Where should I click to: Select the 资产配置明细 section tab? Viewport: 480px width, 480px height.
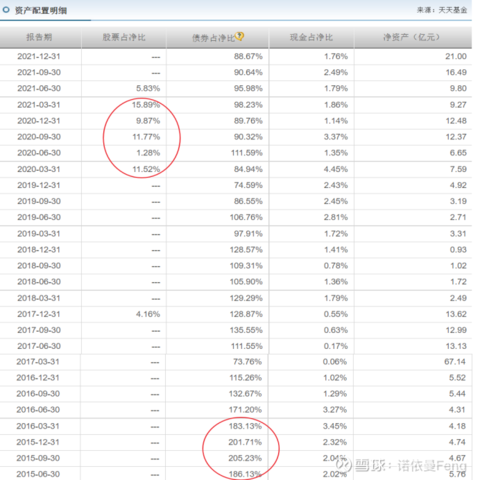(x=41, y=10)
